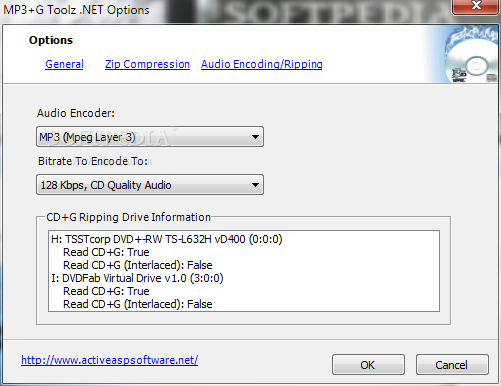Click the Cancel button
501x386 pixels.
point(452,365)
